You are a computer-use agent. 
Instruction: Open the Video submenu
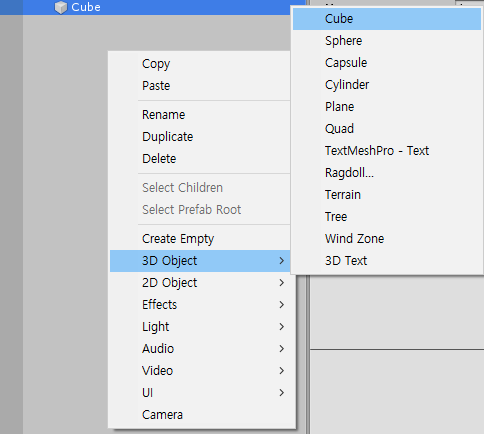point(202,371)
